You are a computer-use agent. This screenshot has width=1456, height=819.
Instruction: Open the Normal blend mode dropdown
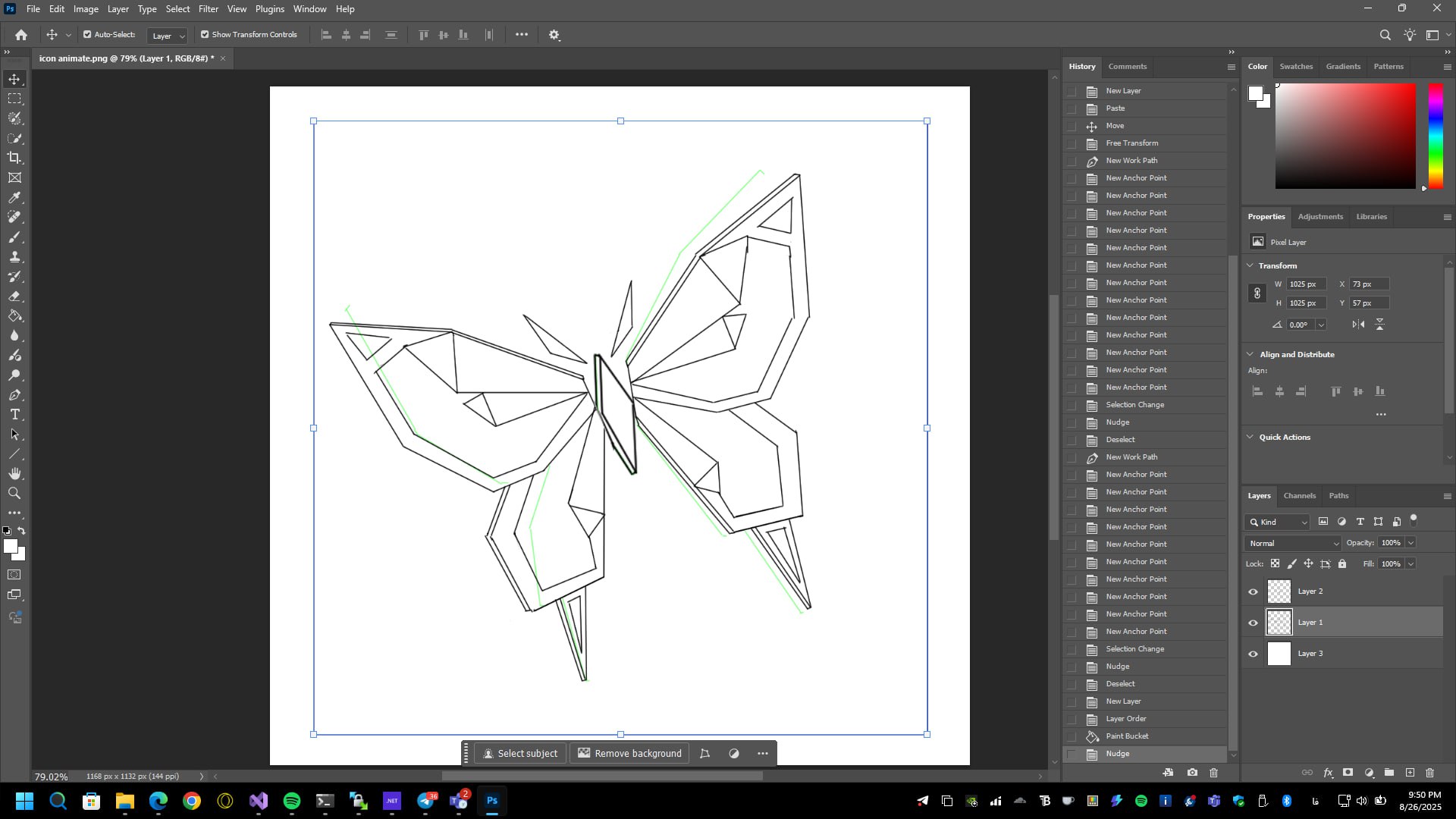(x=1293, y=543)
